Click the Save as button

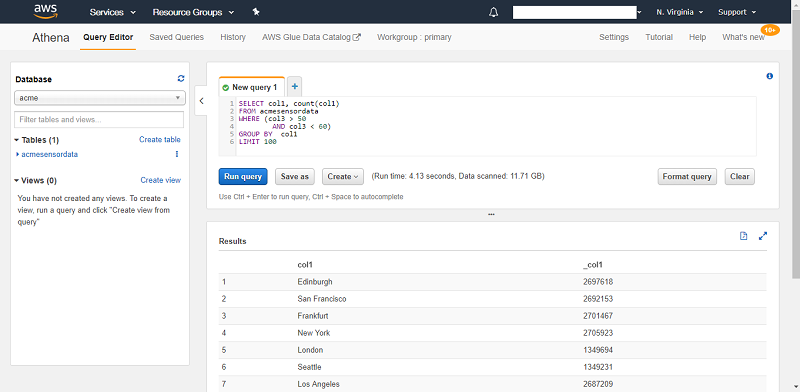(295, 177)
